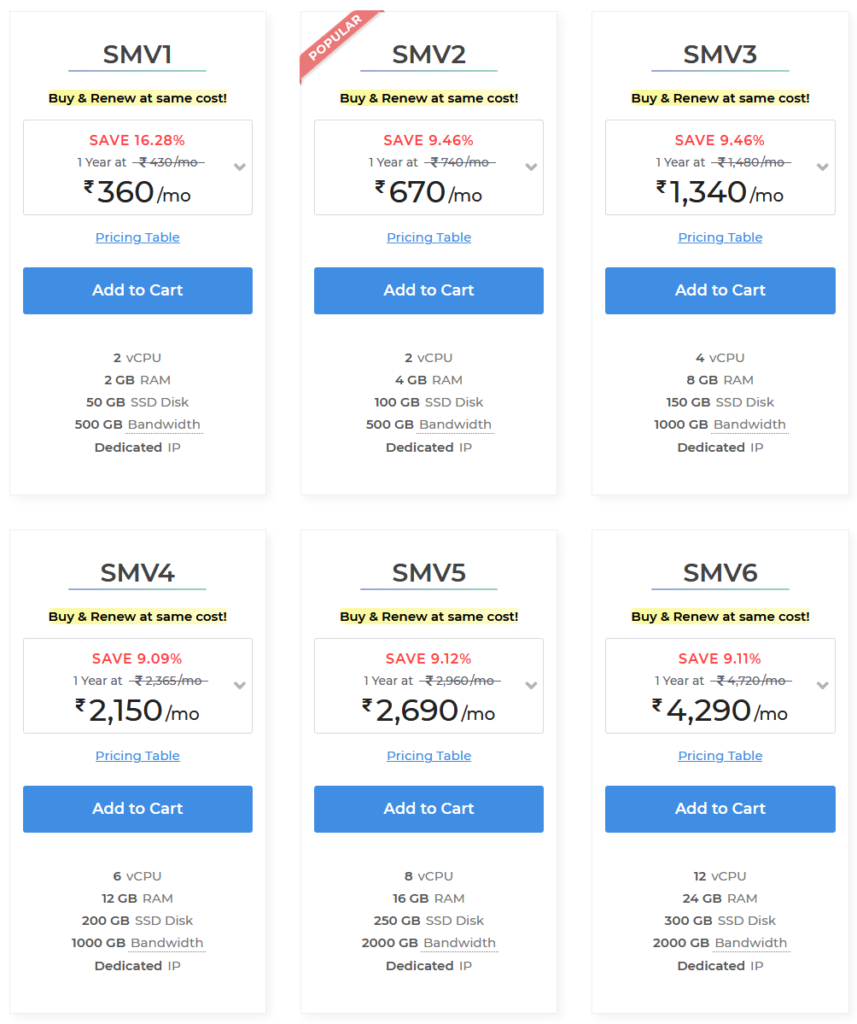The image size is (857, 1024).
Task: Add the SMV2 plan to cart
Action: point(428,291)
